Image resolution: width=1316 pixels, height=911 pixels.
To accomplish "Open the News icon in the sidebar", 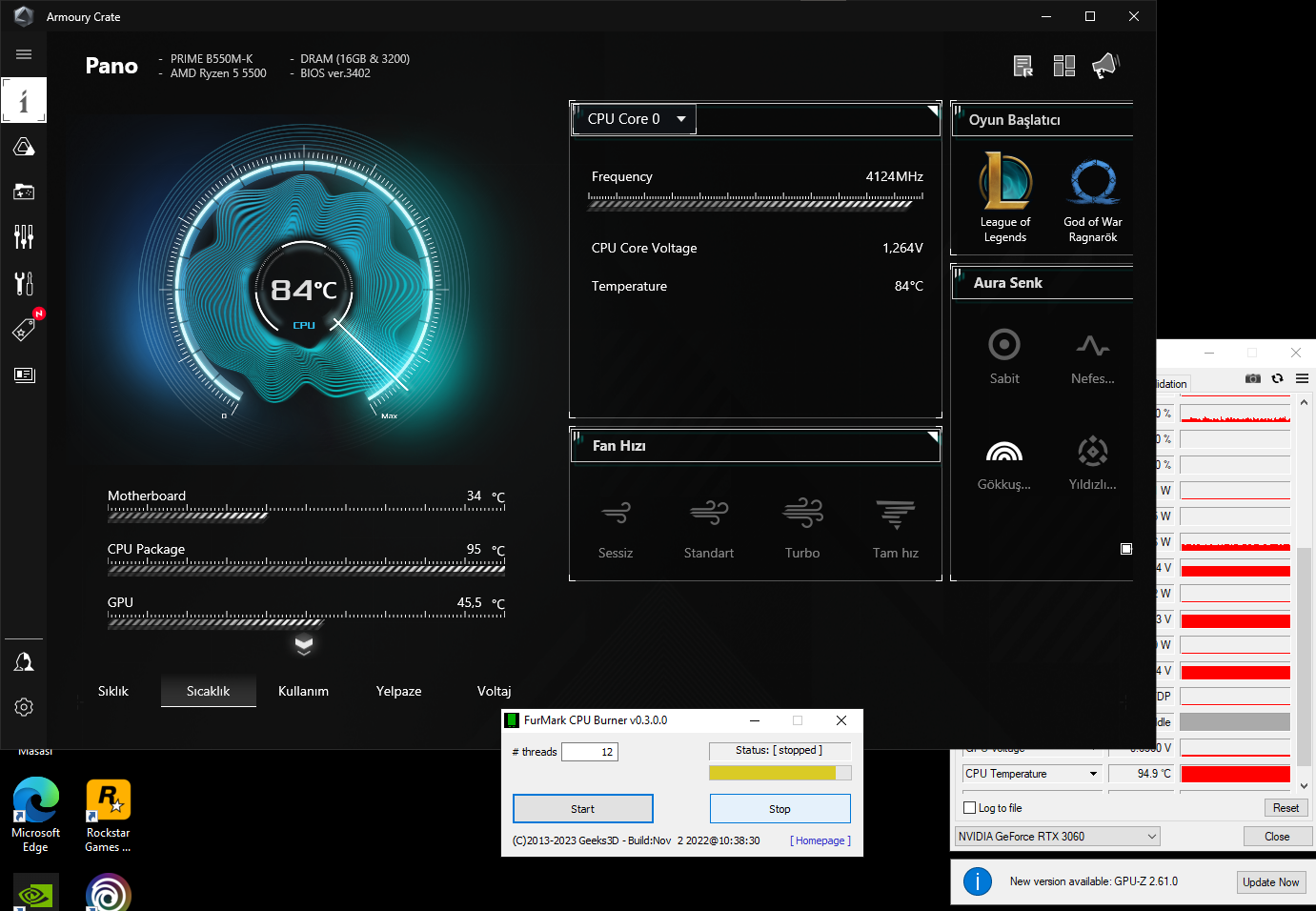I will (24, 375).
